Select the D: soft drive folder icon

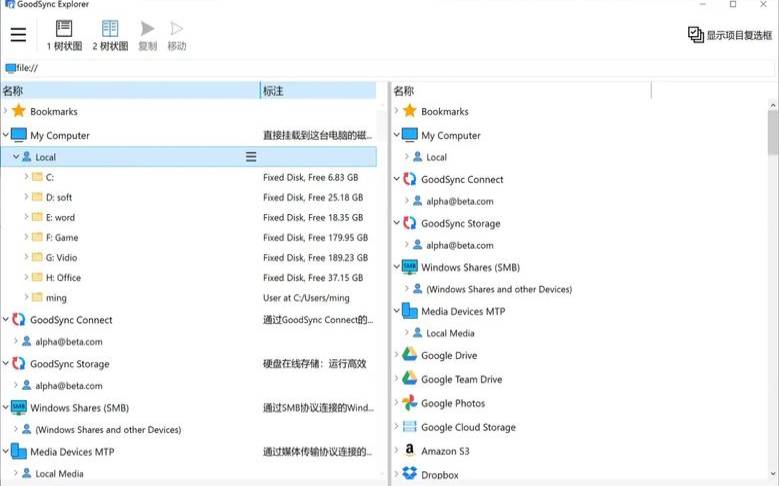click(37, 197)
